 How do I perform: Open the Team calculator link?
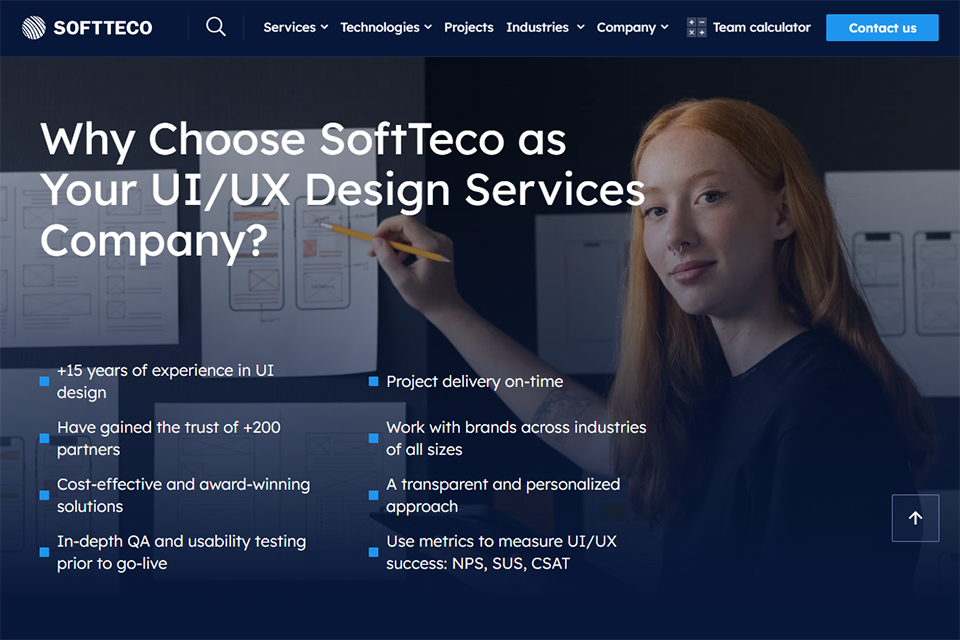[x=762, y=28]
